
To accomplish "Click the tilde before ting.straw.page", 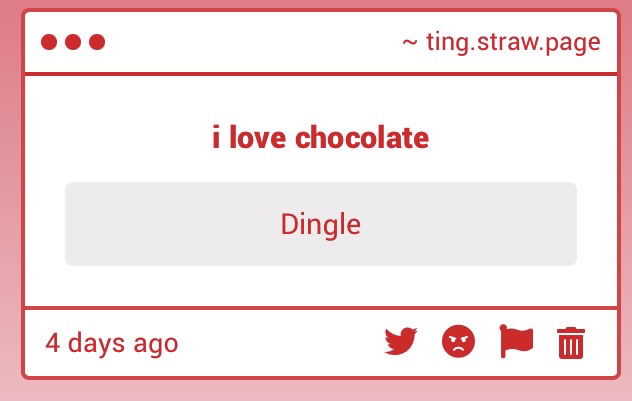I will pyautogui.click(x=409, y=43).
